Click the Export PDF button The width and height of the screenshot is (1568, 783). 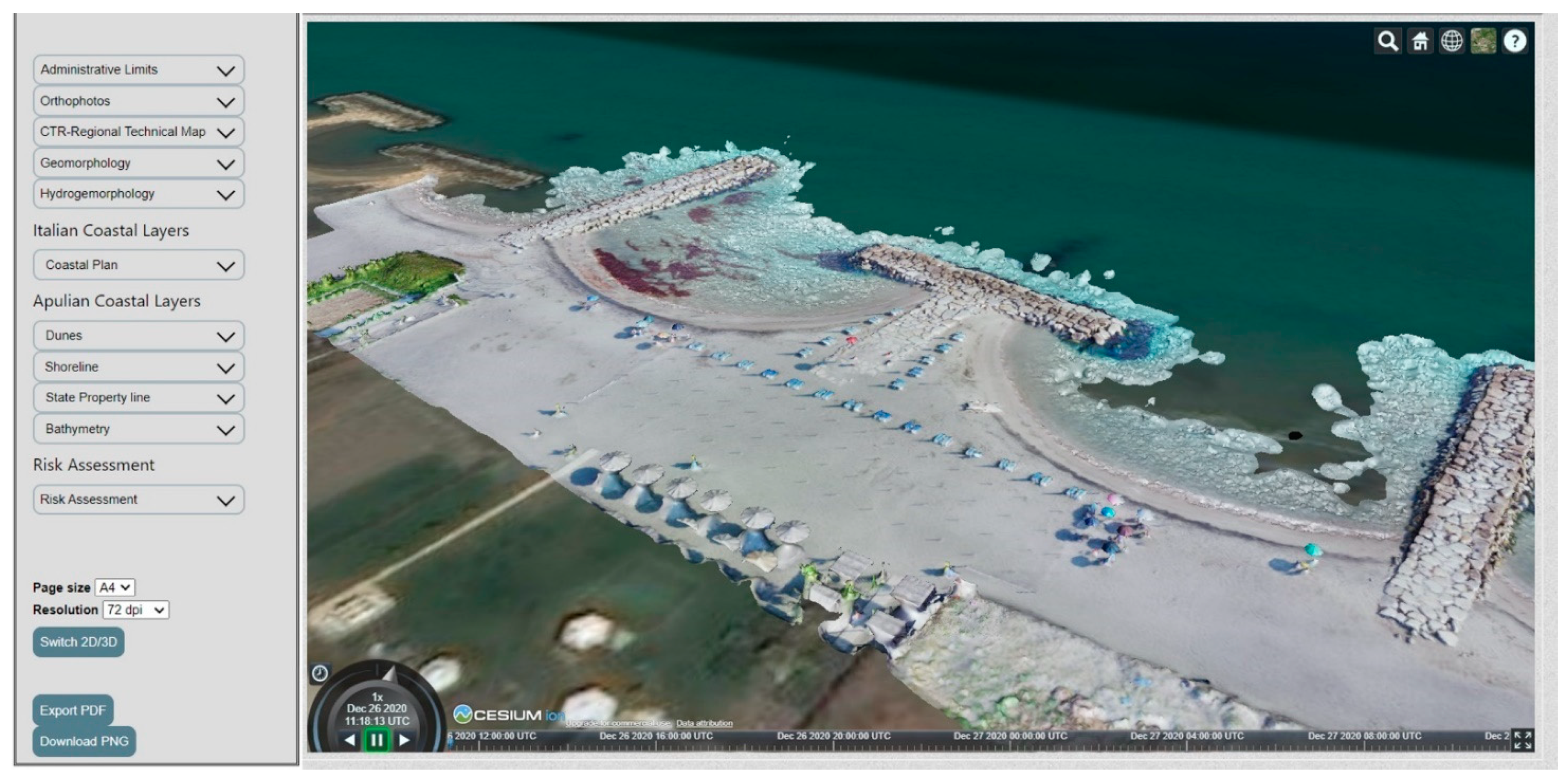pos(73,710)
